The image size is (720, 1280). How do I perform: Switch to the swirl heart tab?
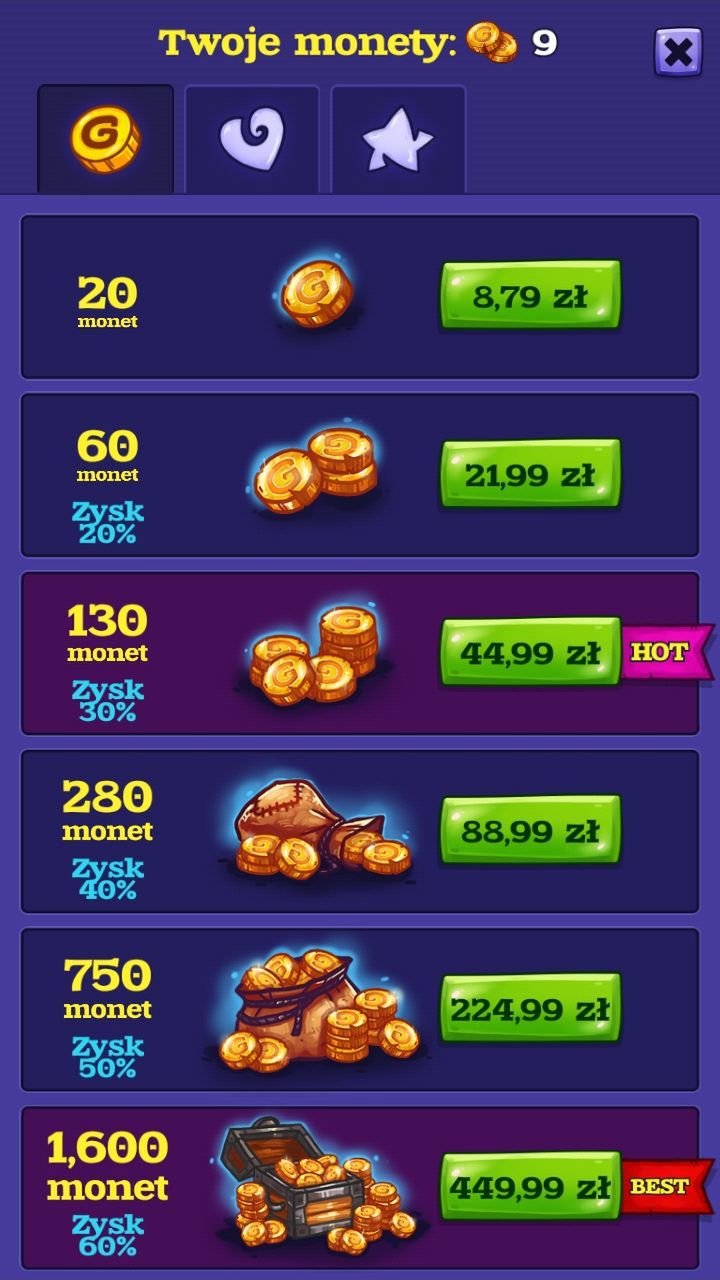pyautogui.click(x=252, y=139)
